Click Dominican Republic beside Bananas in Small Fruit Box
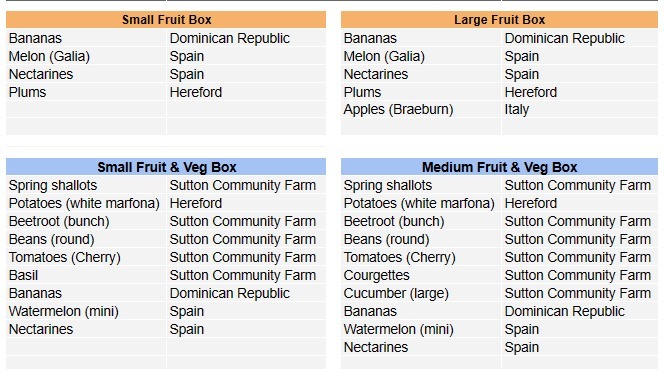Screen dimensions: 664x373 pyautogui.click(x=246, y=38)
